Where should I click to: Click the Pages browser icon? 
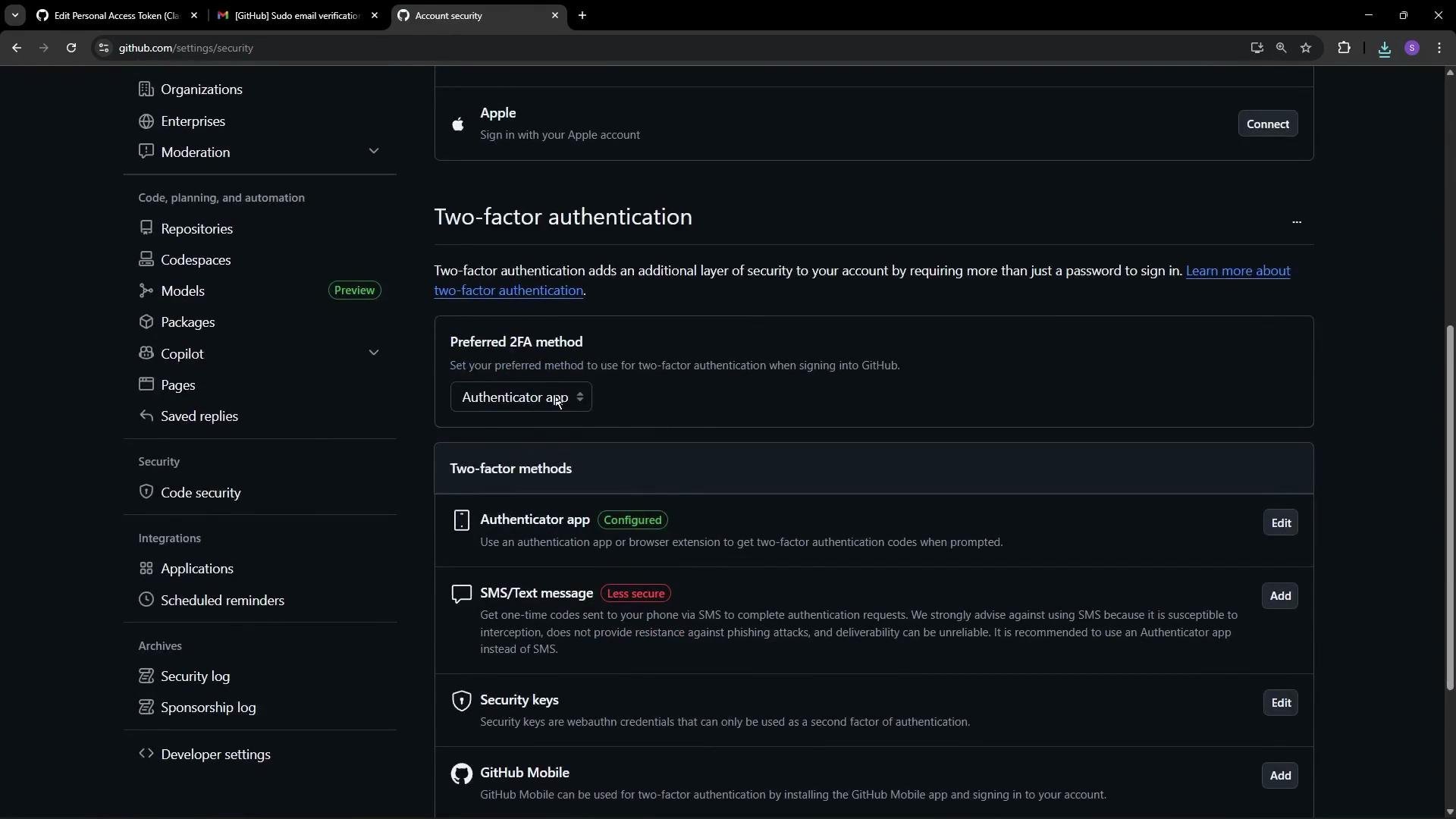point(146,384)
